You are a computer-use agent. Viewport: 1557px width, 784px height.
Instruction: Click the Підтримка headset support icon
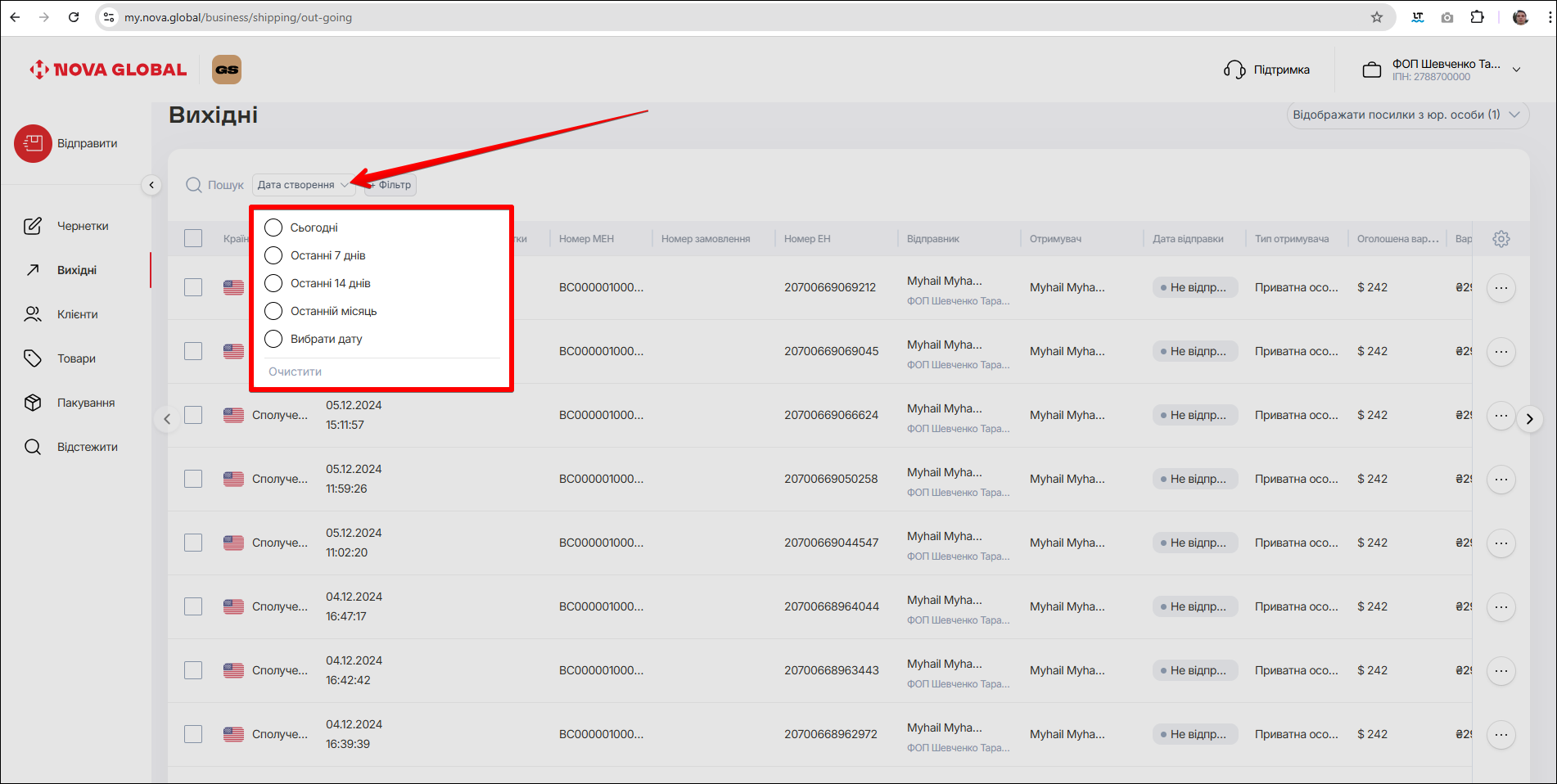click(x=1234, y=70)
